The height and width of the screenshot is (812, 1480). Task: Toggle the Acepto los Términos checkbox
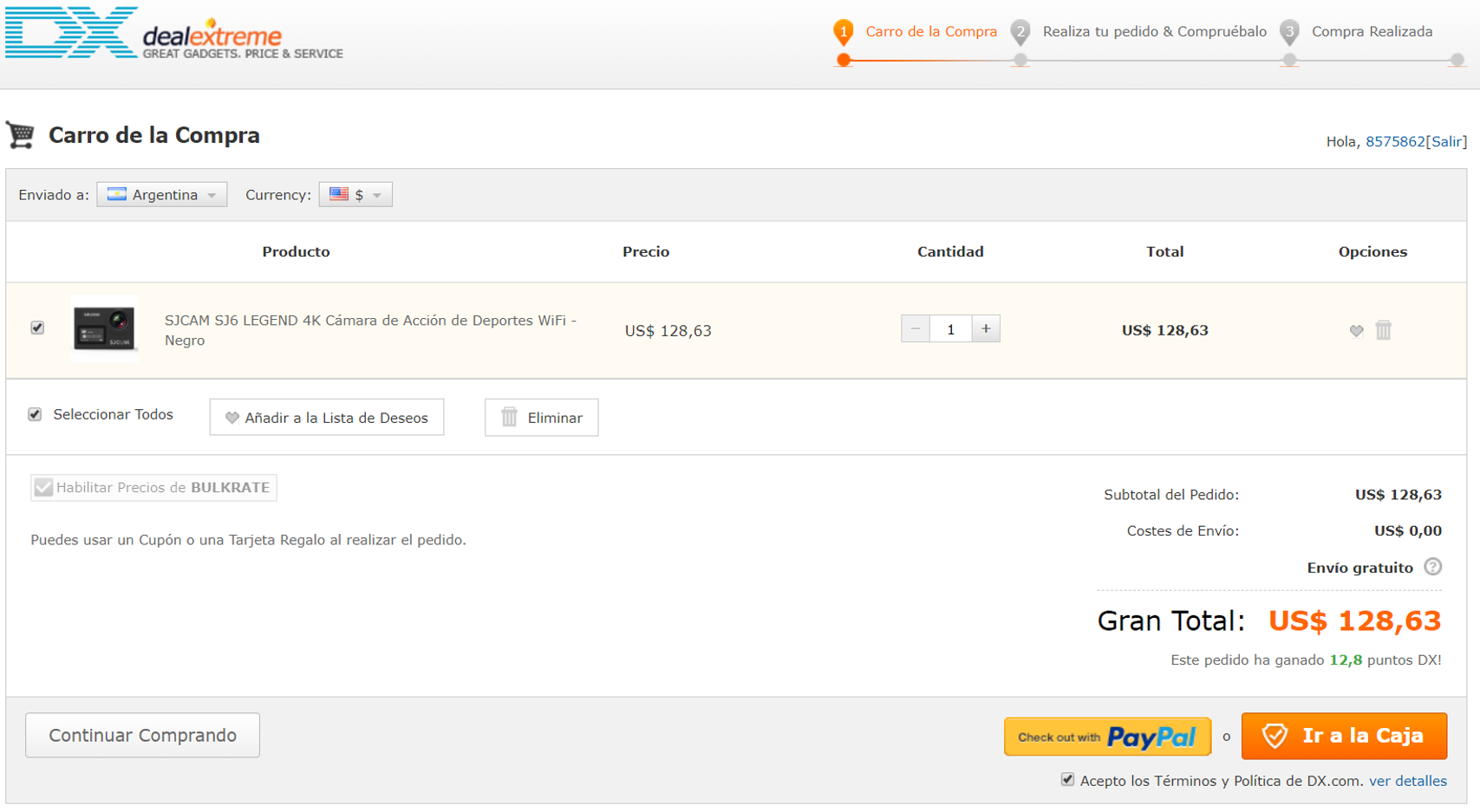pyautogui.click(x=1067, y=780)
